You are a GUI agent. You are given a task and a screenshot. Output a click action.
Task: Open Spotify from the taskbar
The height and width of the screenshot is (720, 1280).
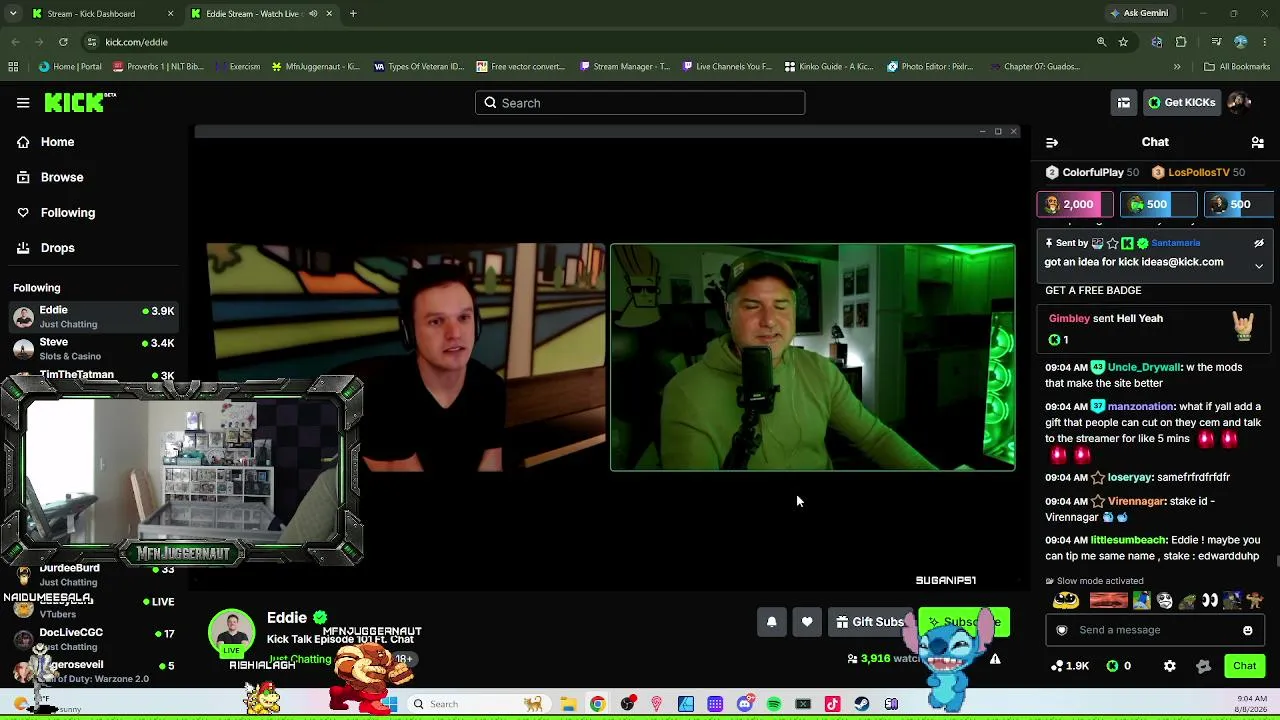point(774,704)
